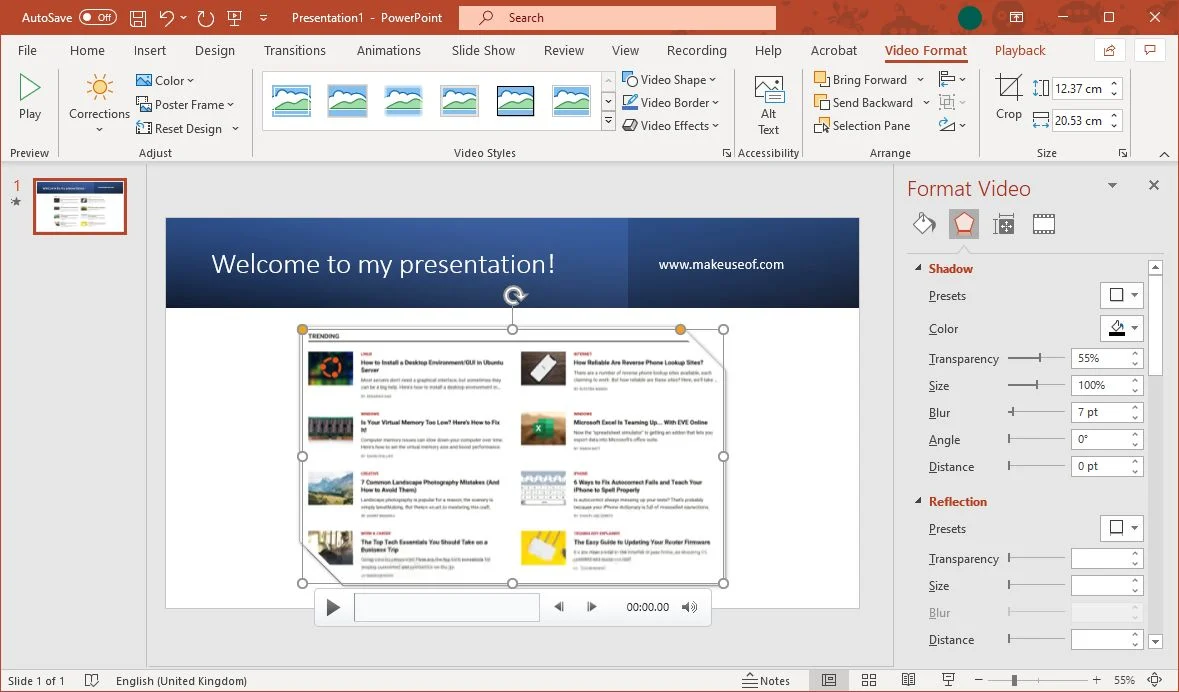Open the Video Shape dropdown
Viewport: 1179px width, 692px height.
coord(669,80)
